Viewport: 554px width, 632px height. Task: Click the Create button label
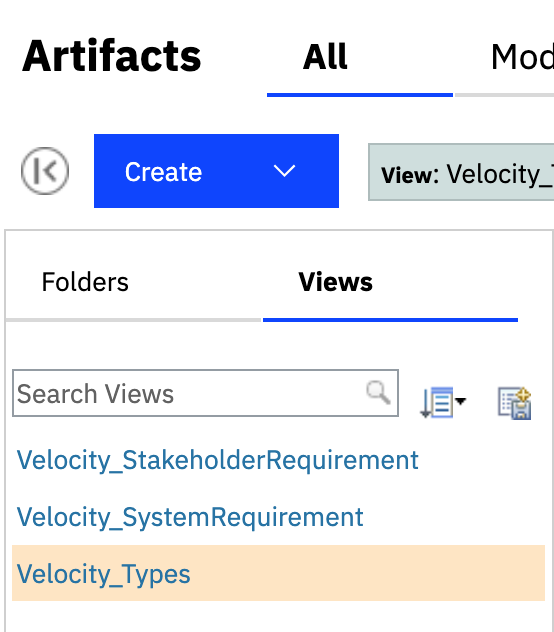[x=163, y=172]
